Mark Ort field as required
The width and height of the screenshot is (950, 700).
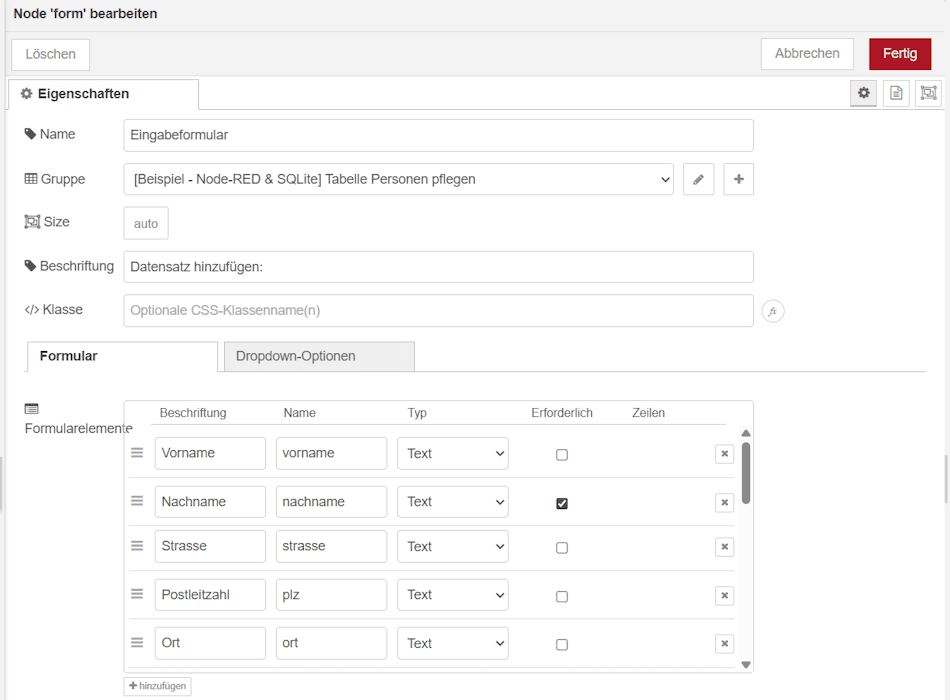[562, 645]
